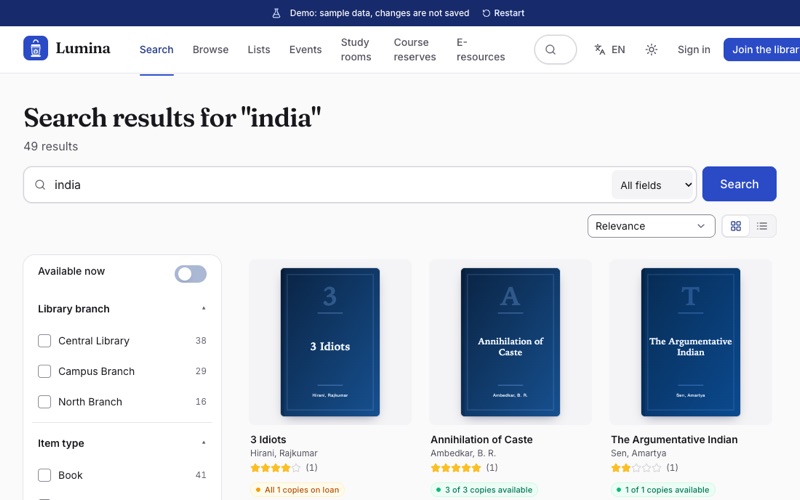Screen dimensions: 800x500
Task: Open the Relevance sort dropdown
Action: (x=651, y=226)
